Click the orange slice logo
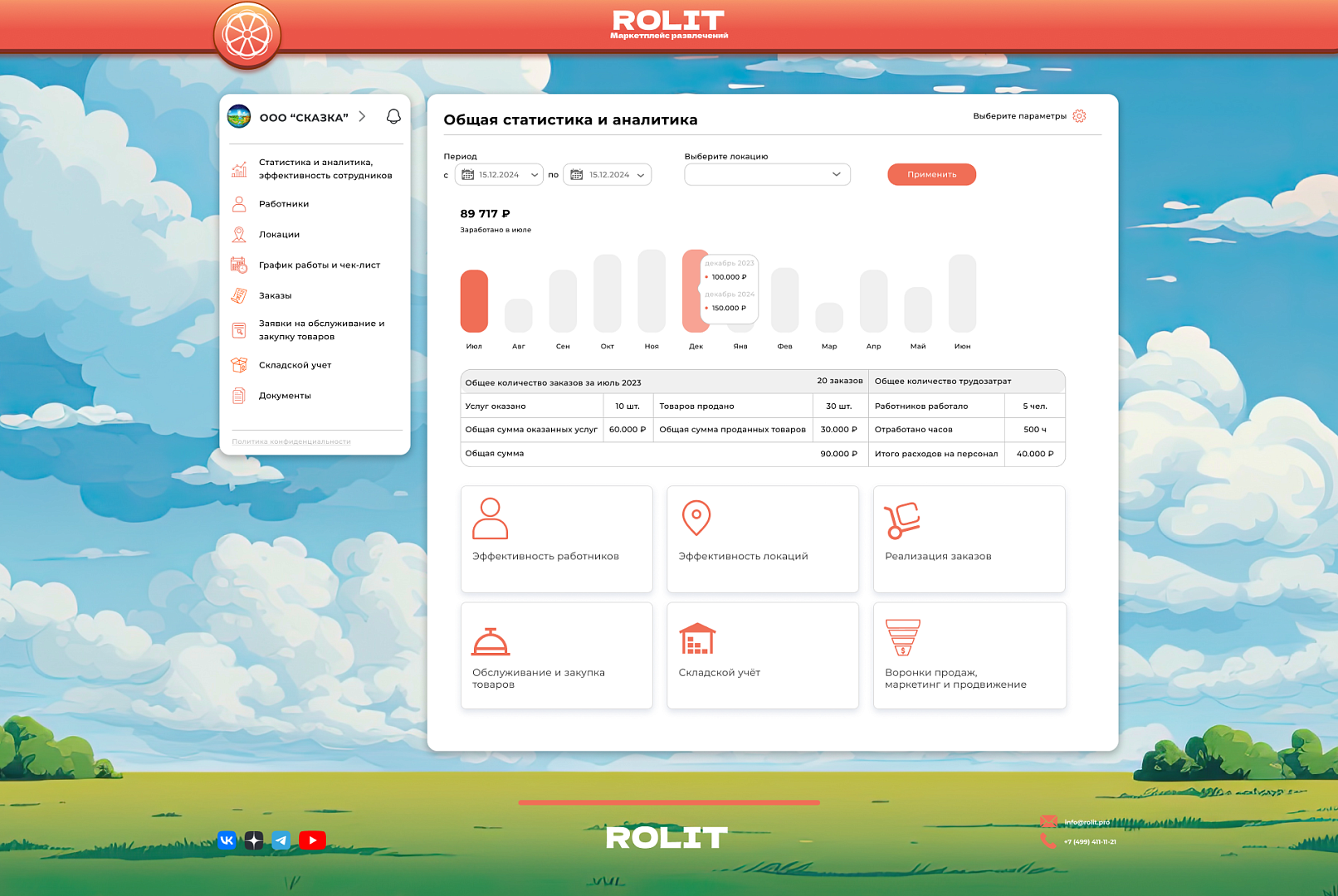 pos(247,36)
